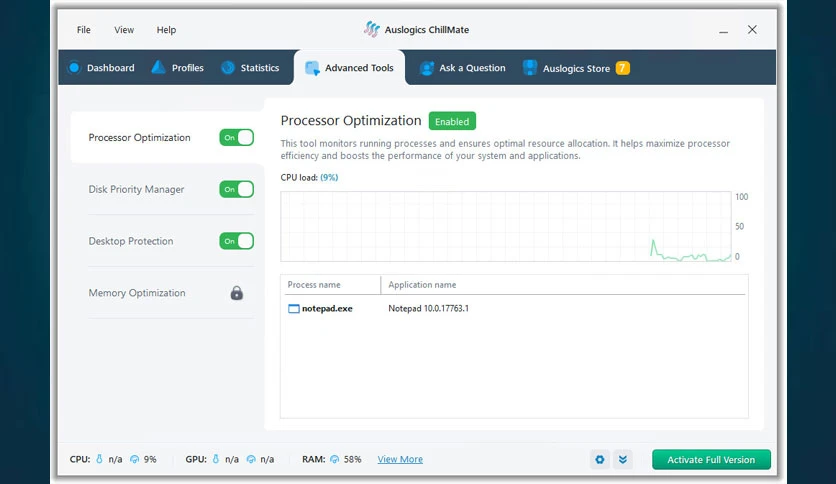Select the Advanced Tools tab

[349, 68]
